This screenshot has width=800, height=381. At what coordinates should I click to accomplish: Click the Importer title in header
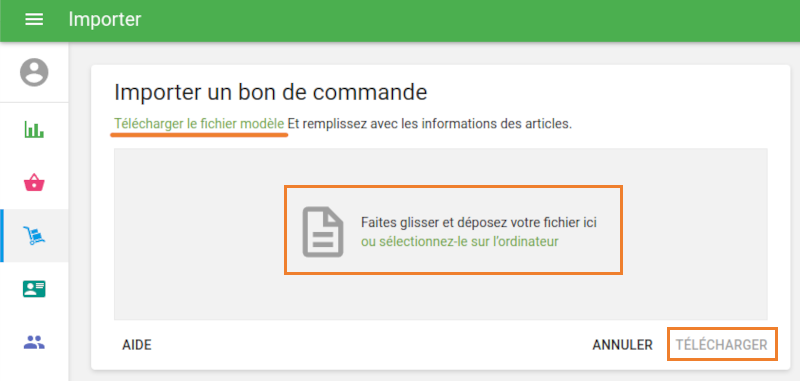105,20
